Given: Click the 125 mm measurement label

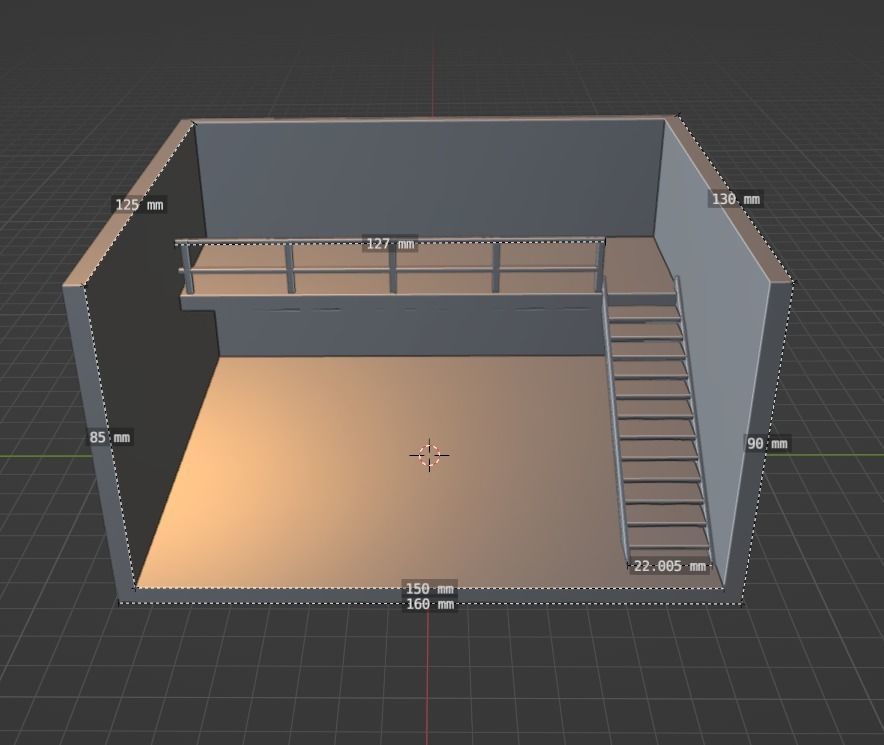Looking at the screenshot, I should point(139,205).
